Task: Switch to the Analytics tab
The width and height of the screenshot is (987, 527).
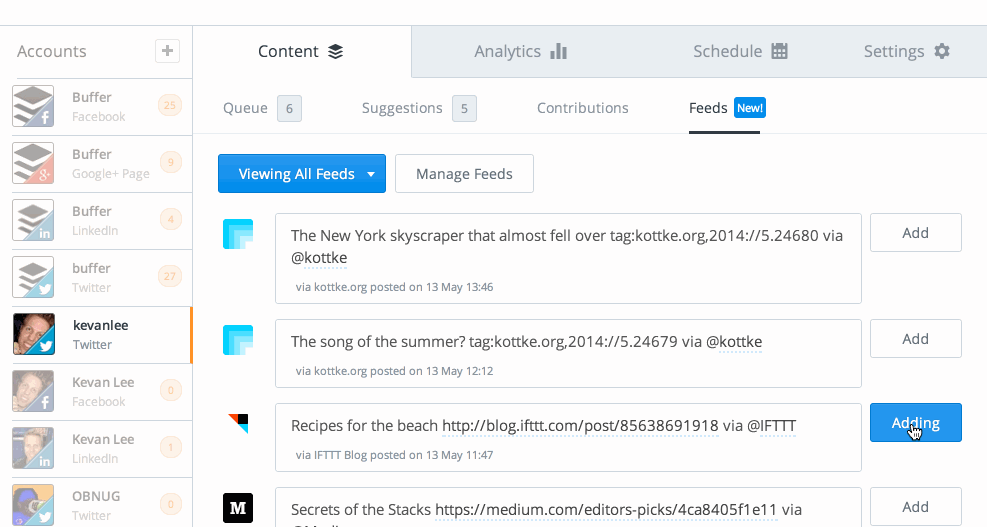Action: (520, 51)
